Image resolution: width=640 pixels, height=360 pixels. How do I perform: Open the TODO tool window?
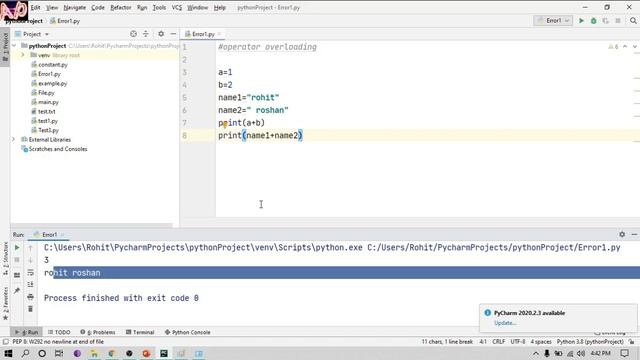[x=59, y=332]
